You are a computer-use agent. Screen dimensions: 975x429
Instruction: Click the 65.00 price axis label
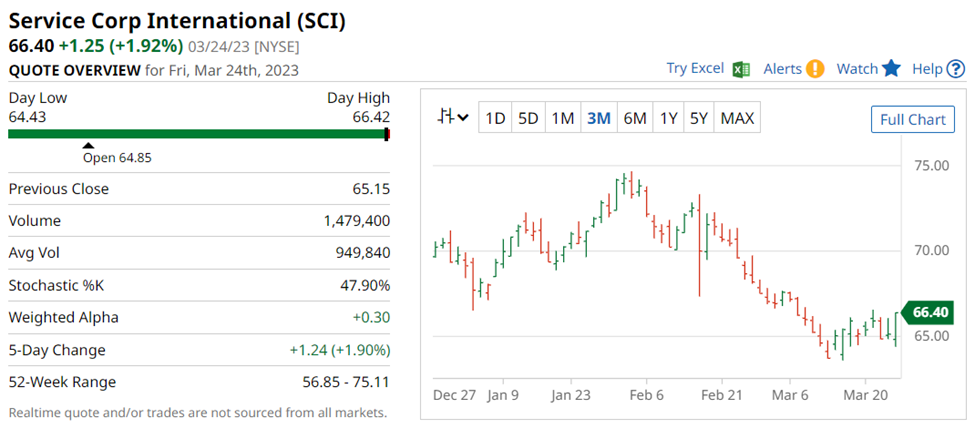click(931, 336)
